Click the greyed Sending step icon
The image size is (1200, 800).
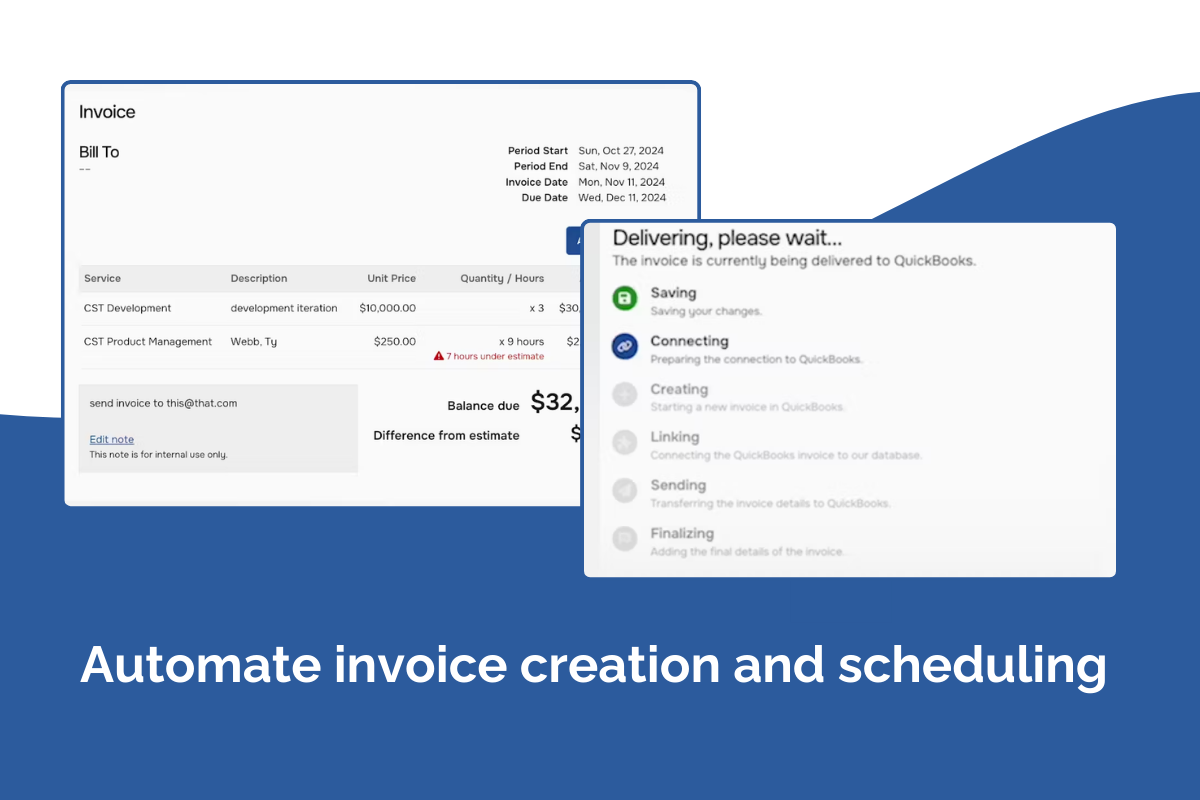tap(625, 491)
